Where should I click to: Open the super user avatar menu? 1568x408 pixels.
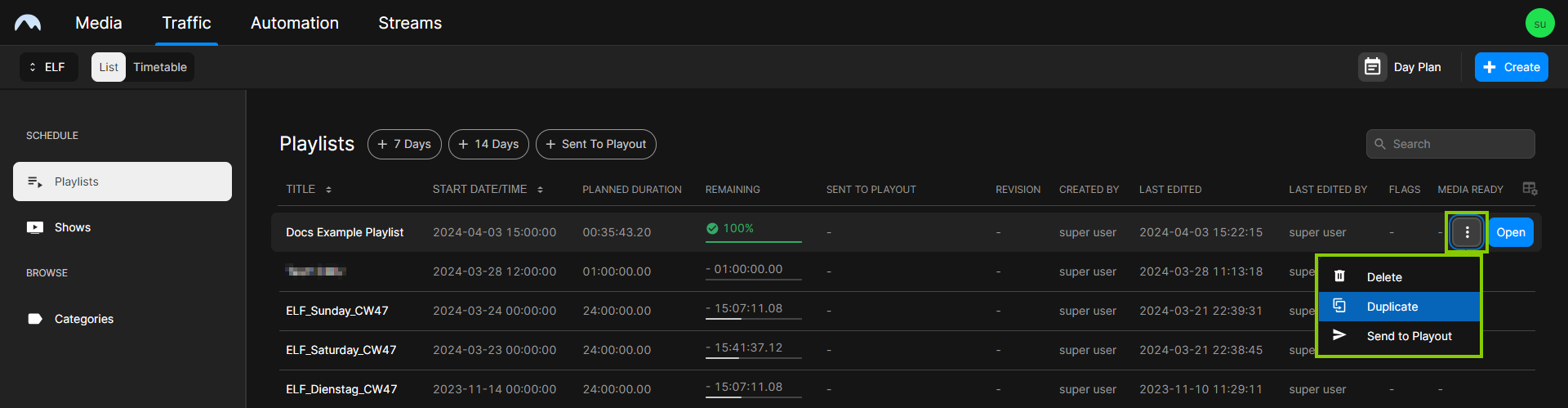[x=1539, y=23]
